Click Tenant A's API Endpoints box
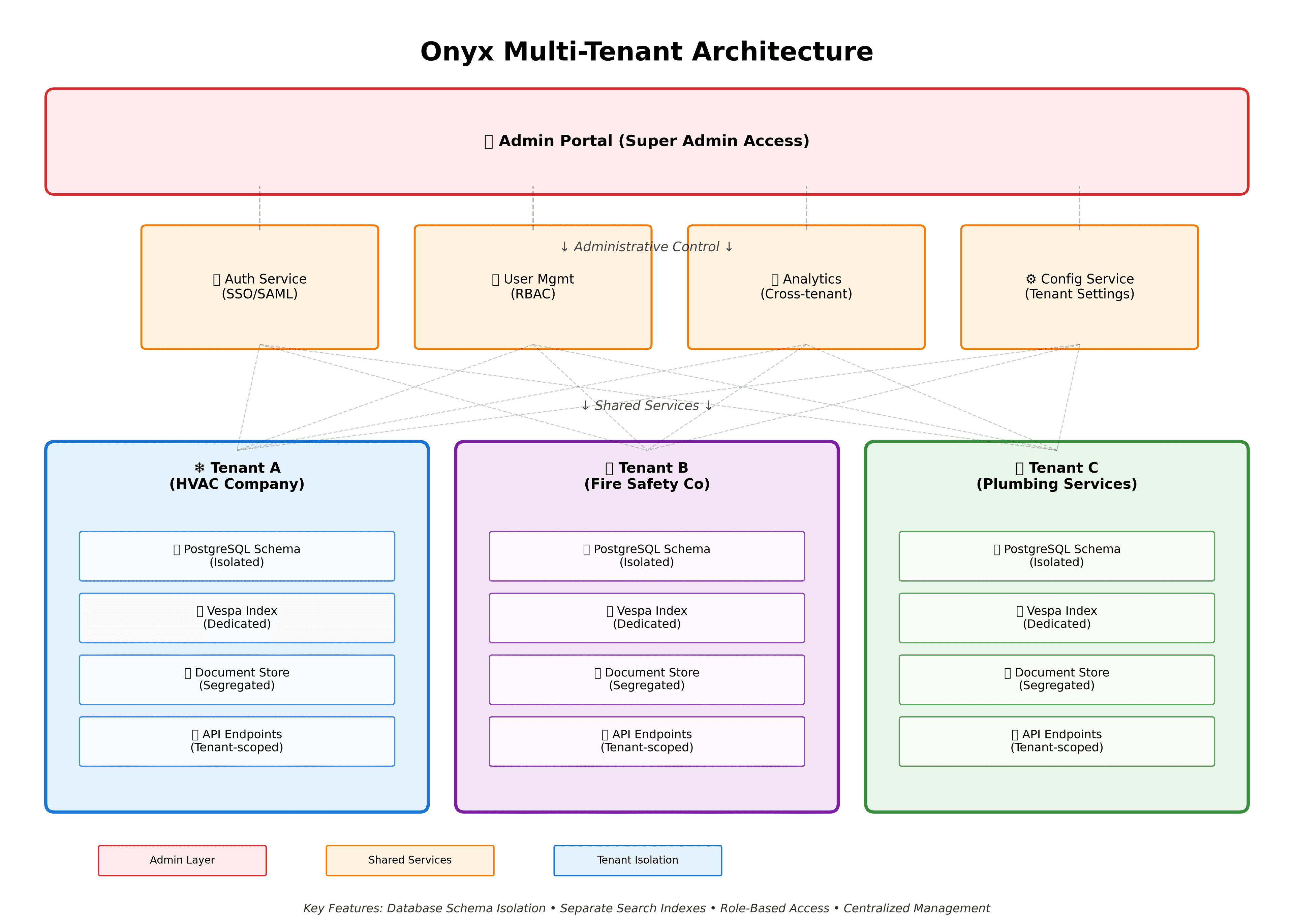This screenshot has height=924, width=1294. (237, 741)
